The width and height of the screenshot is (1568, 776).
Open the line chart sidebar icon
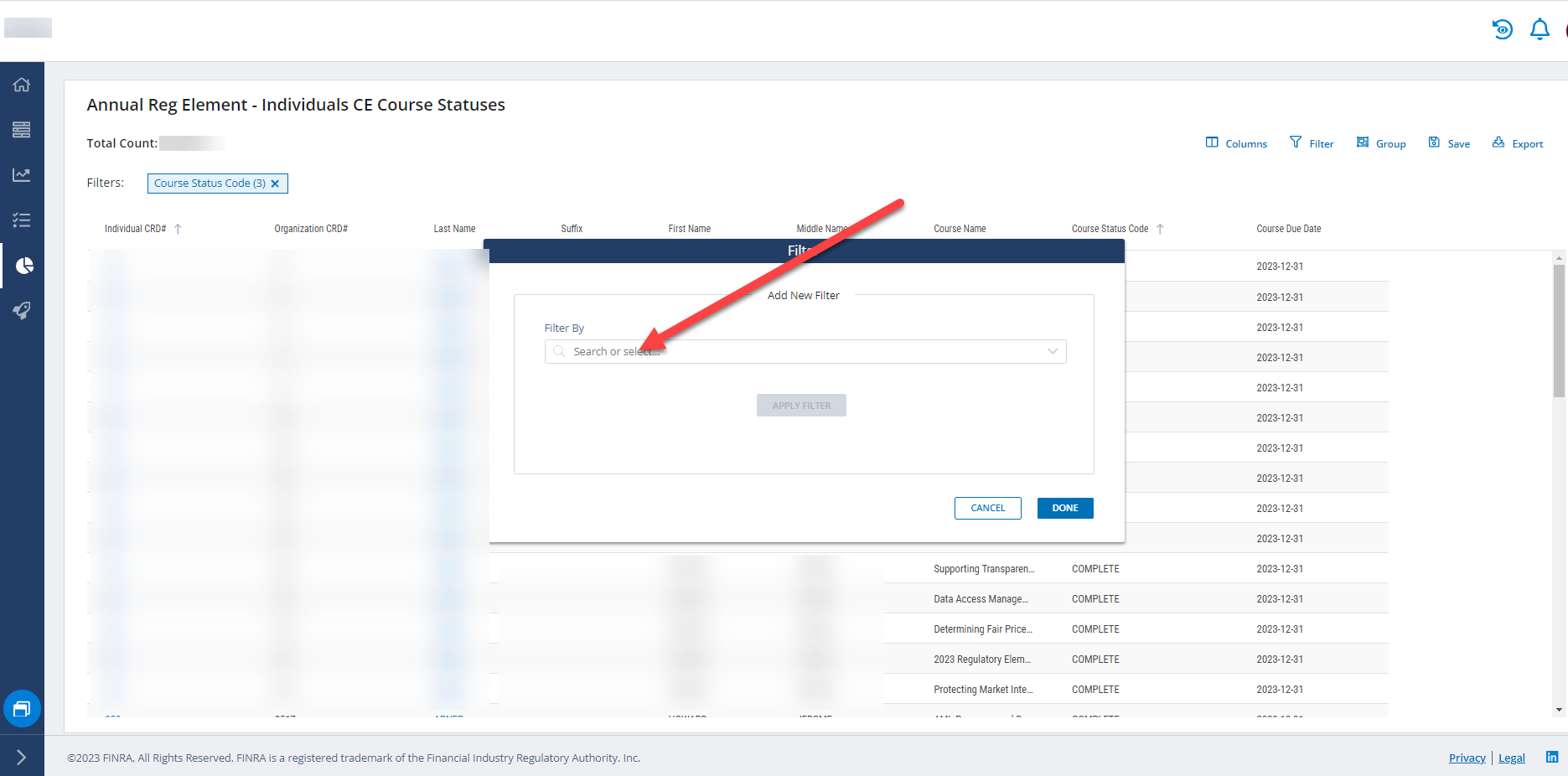22,175
